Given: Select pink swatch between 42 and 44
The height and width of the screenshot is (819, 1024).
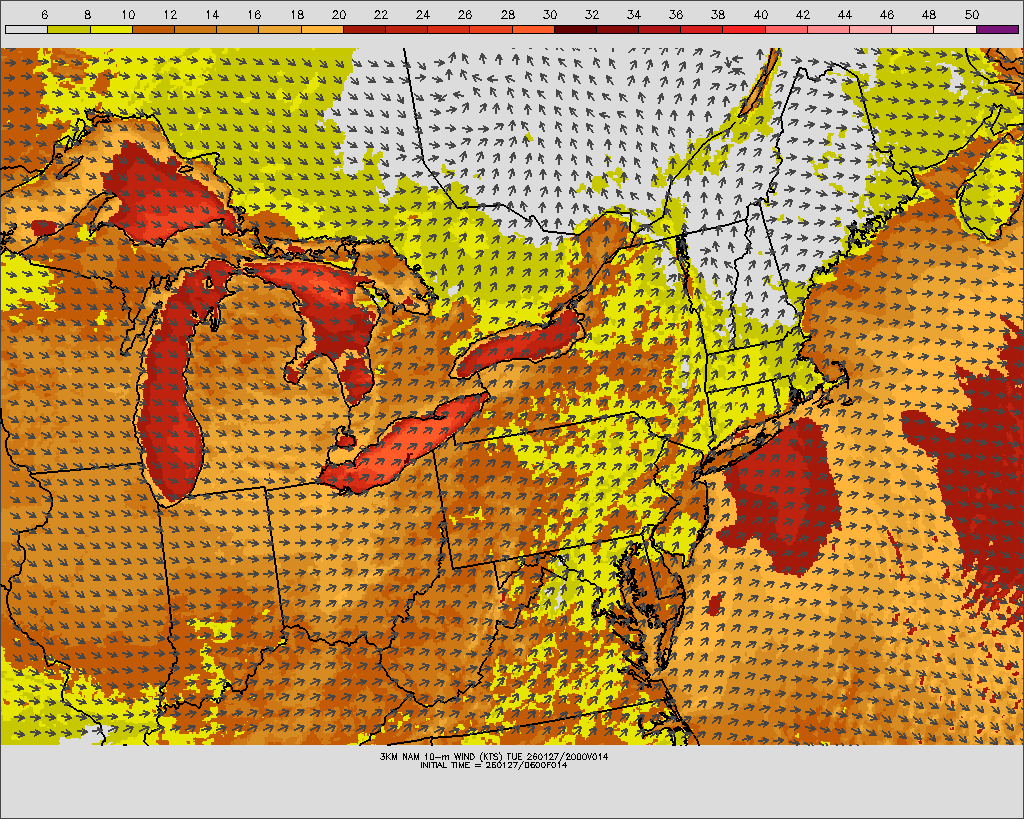Looking at the screenshot, I should (828, 29).
